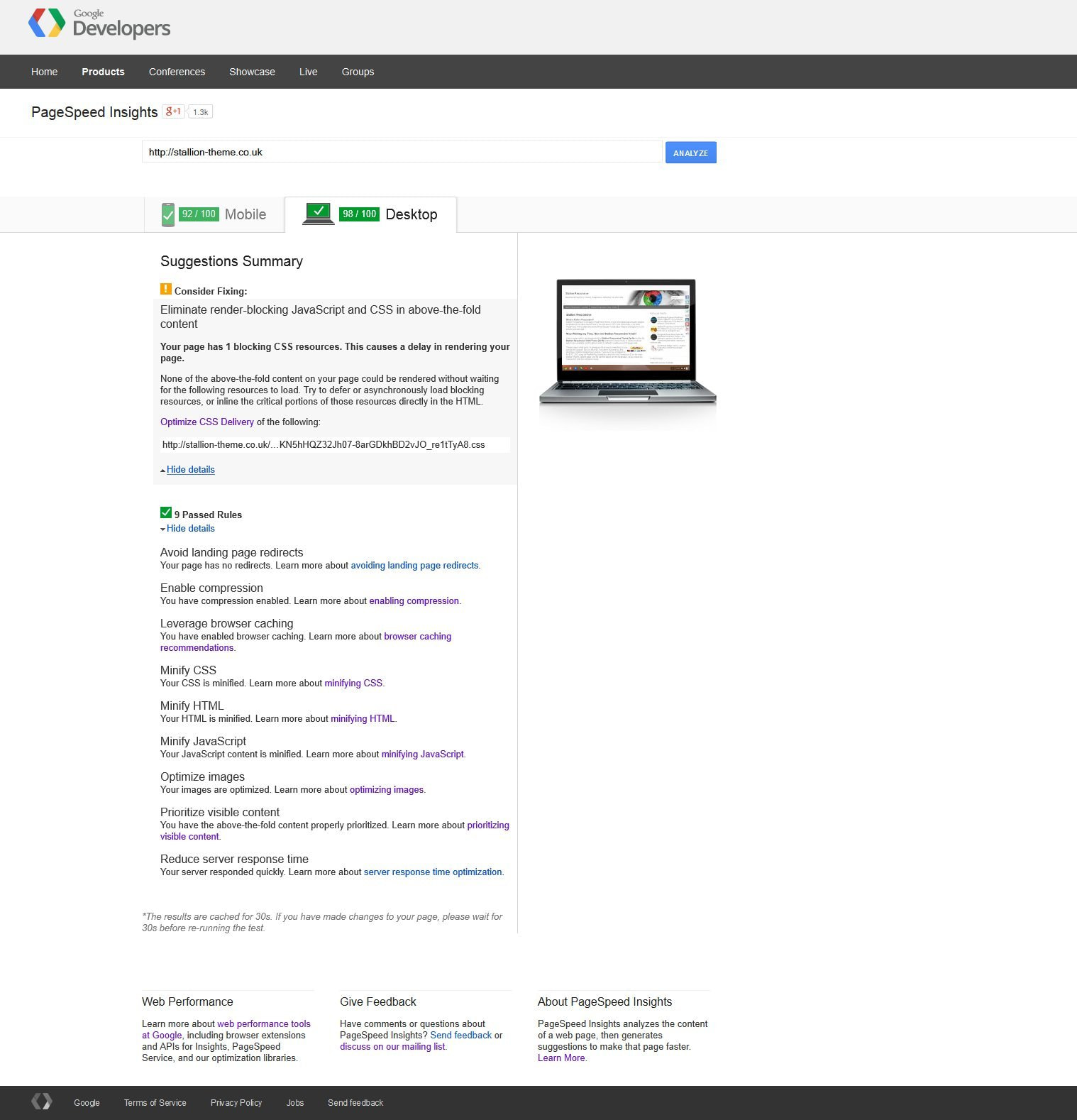Open the browser caching recommendations link
The image size is (1077, 1120).
306,642
